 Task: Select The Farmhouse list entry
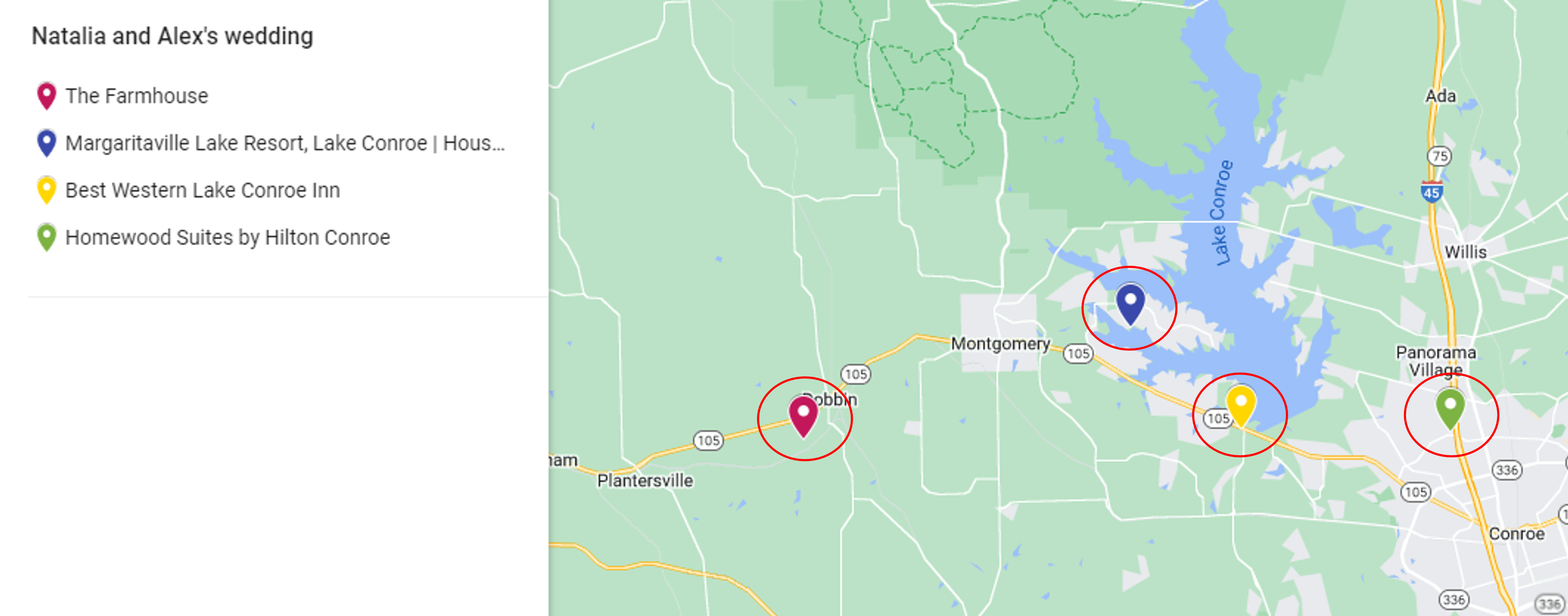click(137, 96)
